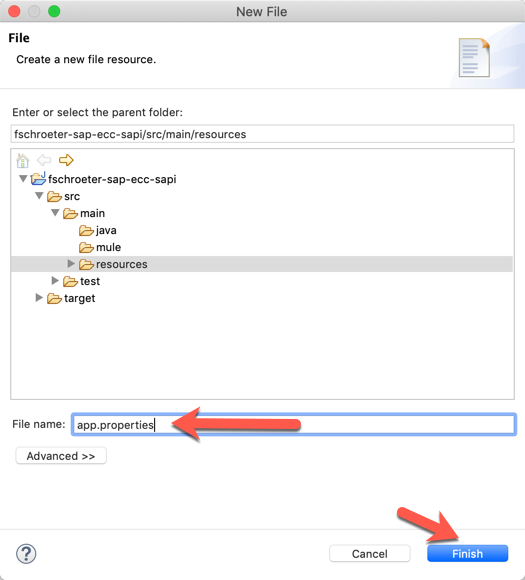The width and height of the screenshot is (525, 580).
Task: Click the Finish button
Action: coord(468,554)
